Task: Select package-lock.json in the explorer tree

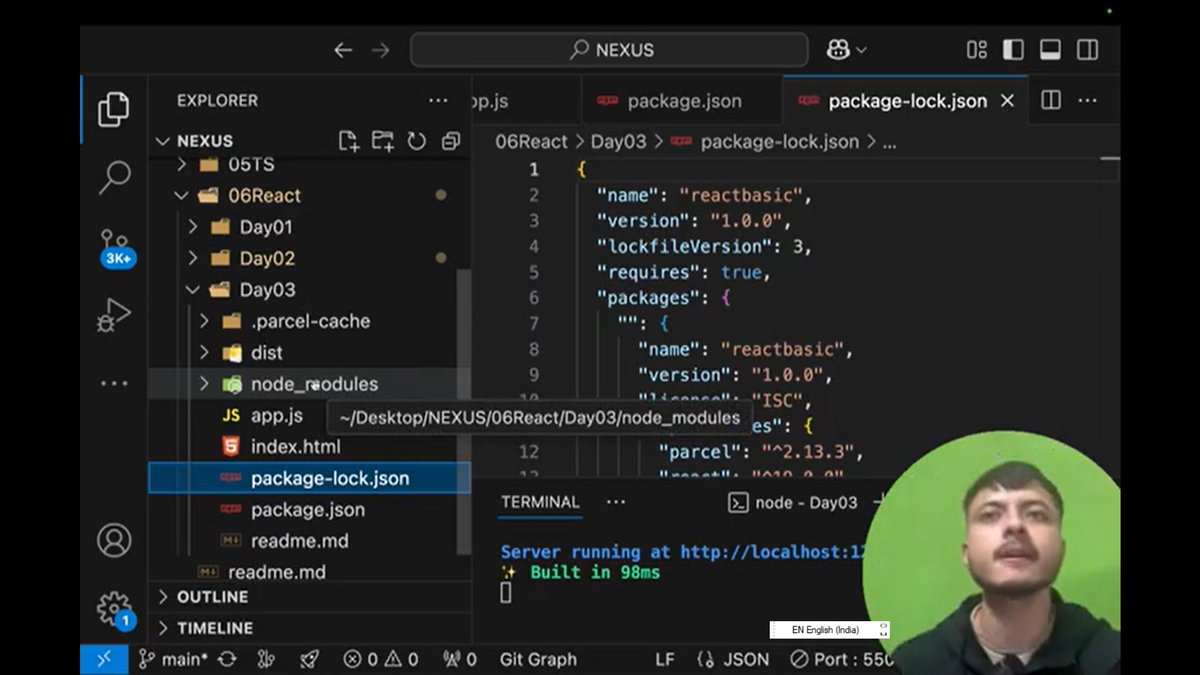Action: click(309, 478)
